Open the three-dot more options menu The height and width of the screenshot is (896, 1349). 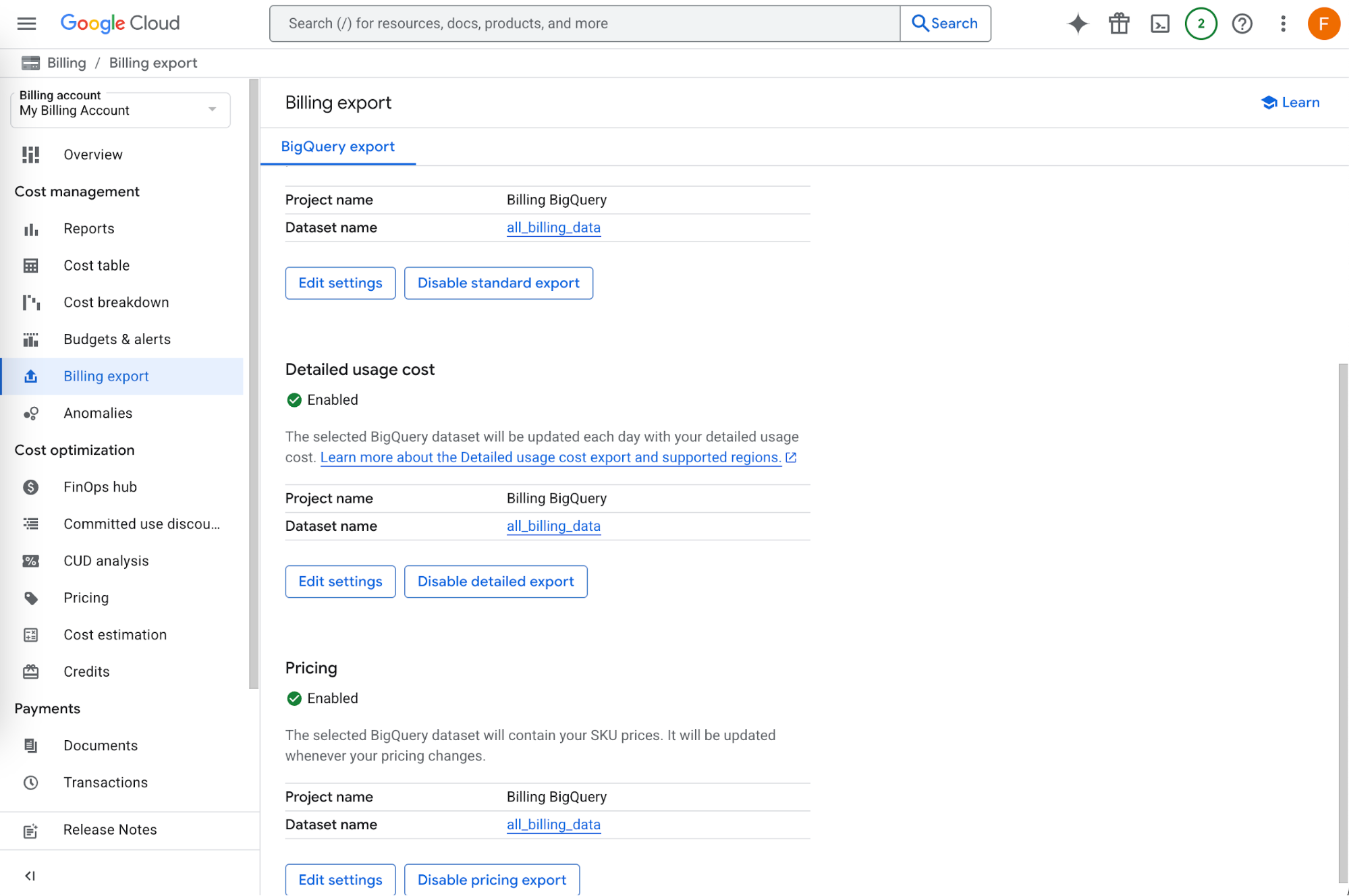1283,24
